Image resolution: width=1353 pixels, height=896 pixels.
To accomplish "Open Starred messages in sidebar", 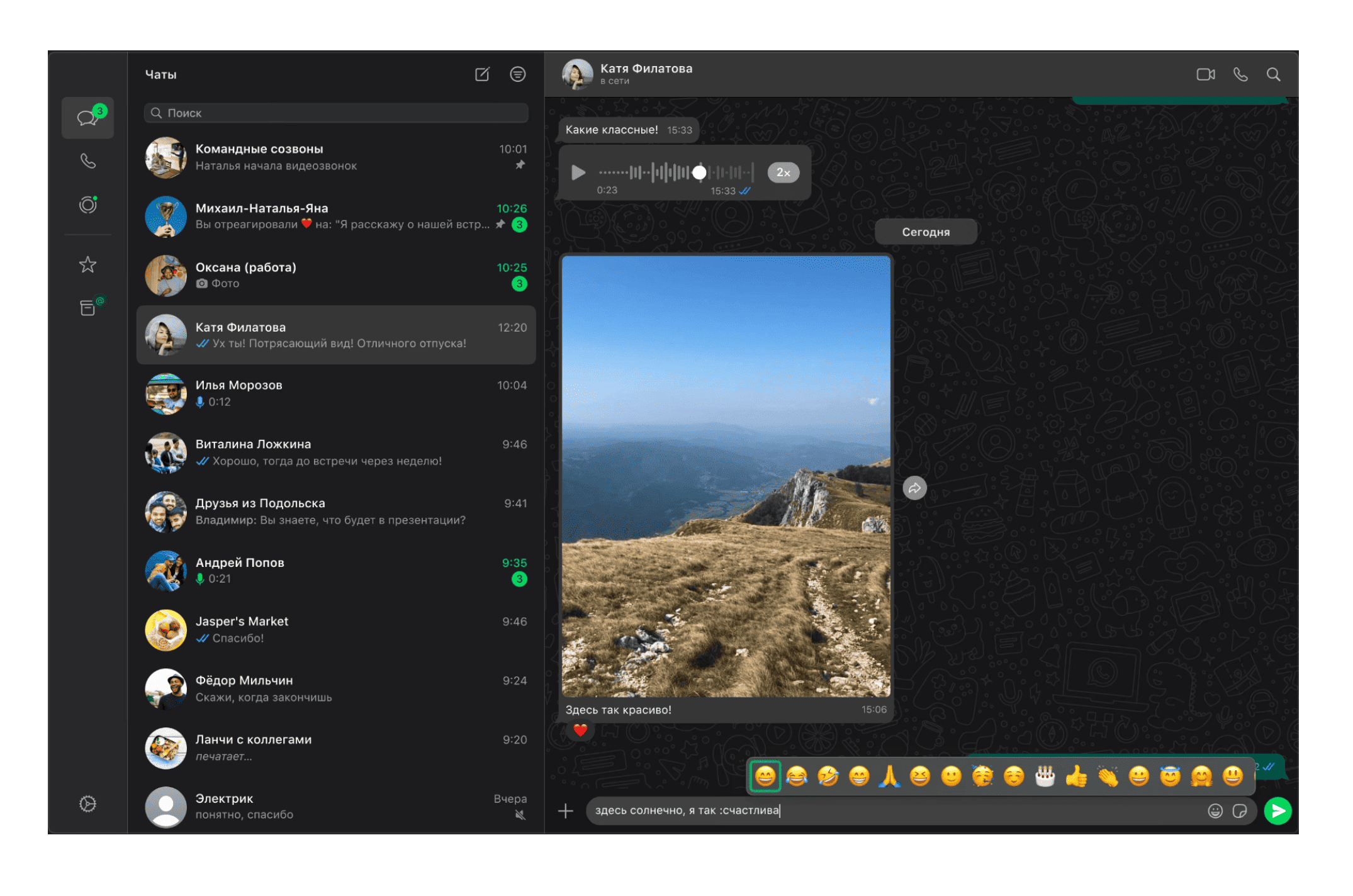I will (87, 264).
